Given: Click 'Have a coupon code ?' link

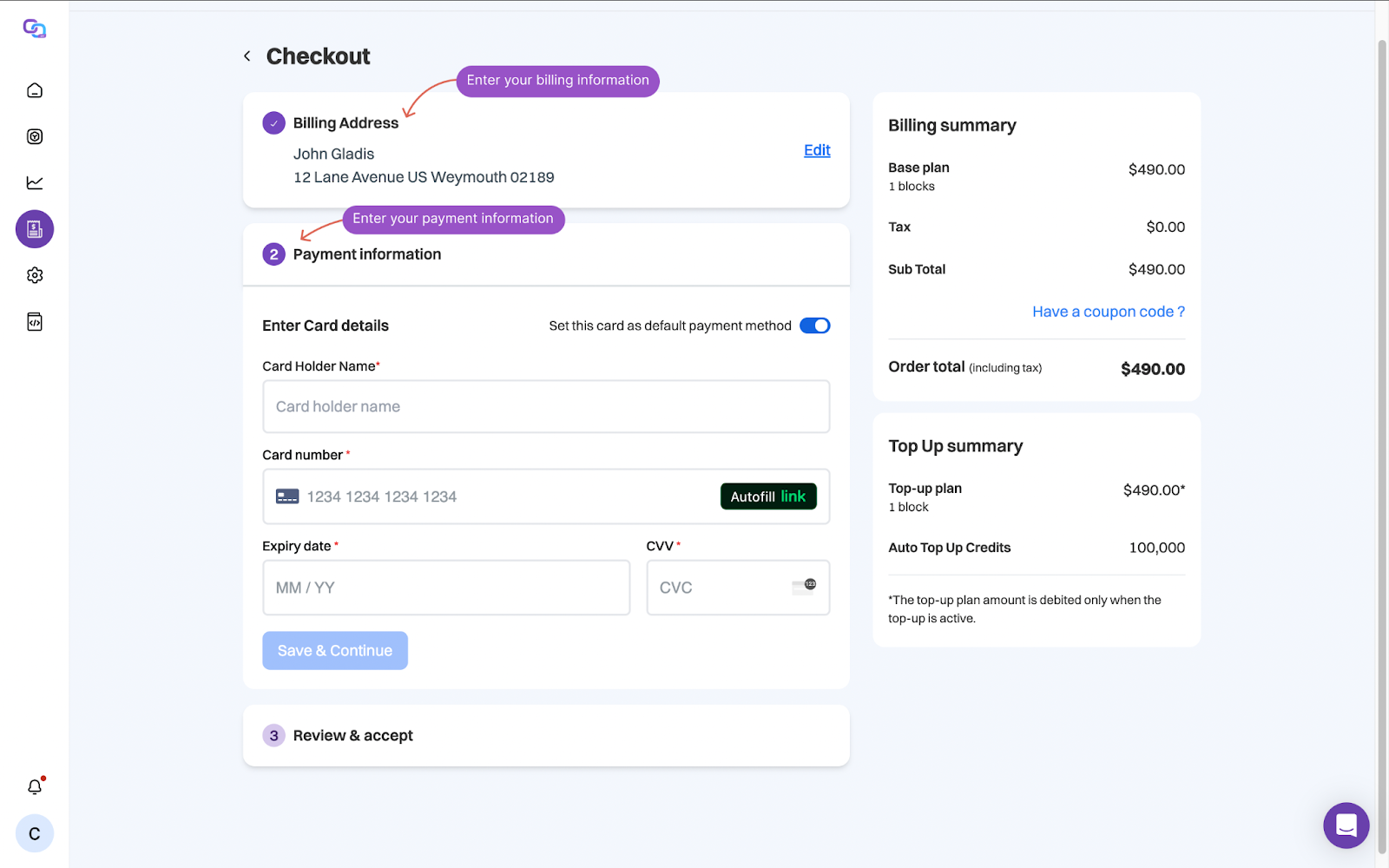Looking at the screenshot, I should pyautogui.click(x=1108, y=312).
